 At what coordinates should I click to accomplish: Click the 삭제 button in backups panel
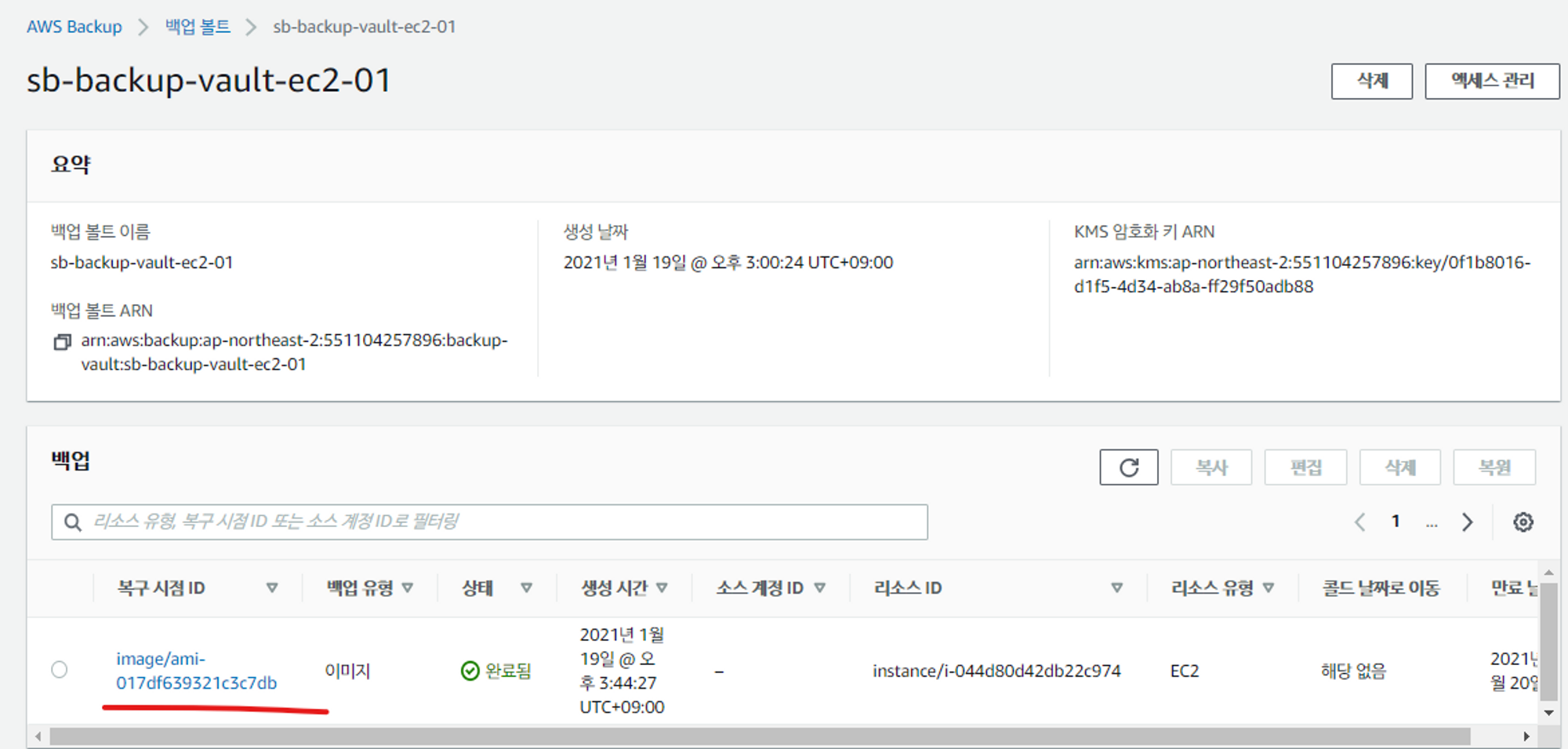pos(1400,467)
